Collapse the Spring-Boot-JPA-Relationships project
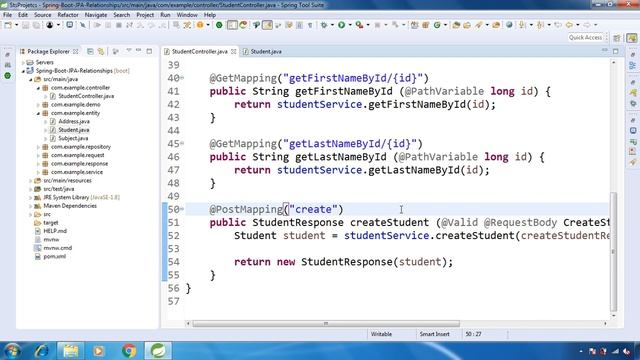640x360 pixels. coord(23,71)
